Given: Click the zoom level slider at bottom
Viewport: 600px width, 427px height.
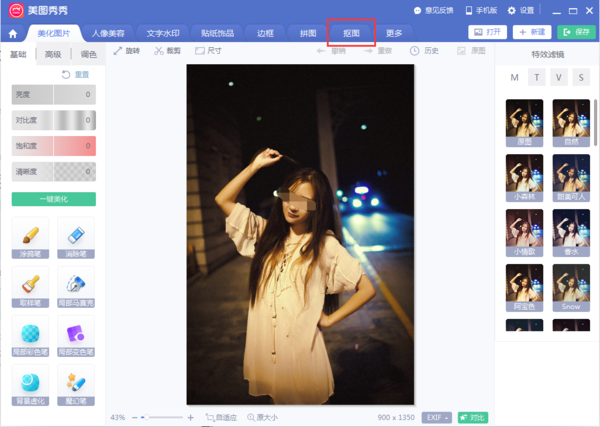Looking at the screenshot, I should [x=162, y=417].
